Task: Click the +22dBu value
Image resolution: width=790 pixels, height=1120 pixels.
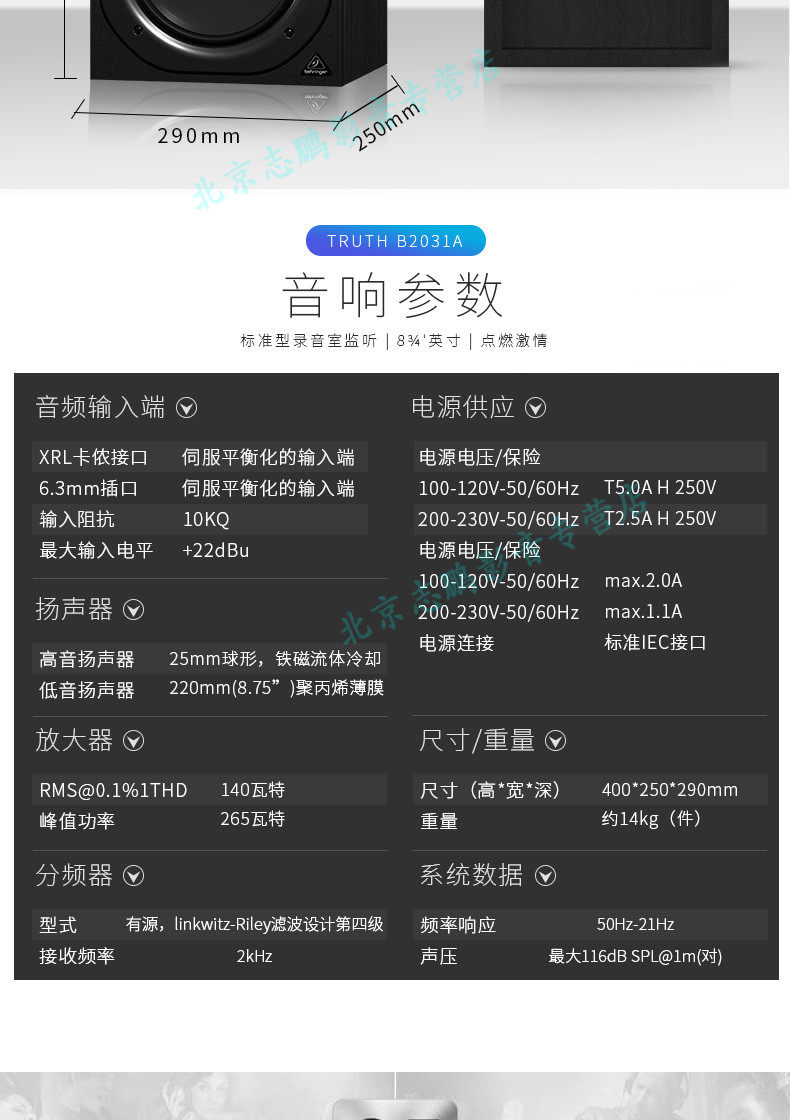Action: point(216,551)
